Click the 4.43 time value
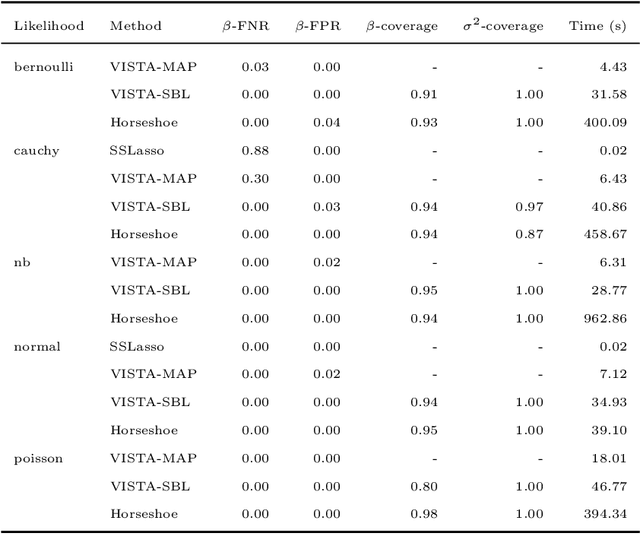 point(614,67)
